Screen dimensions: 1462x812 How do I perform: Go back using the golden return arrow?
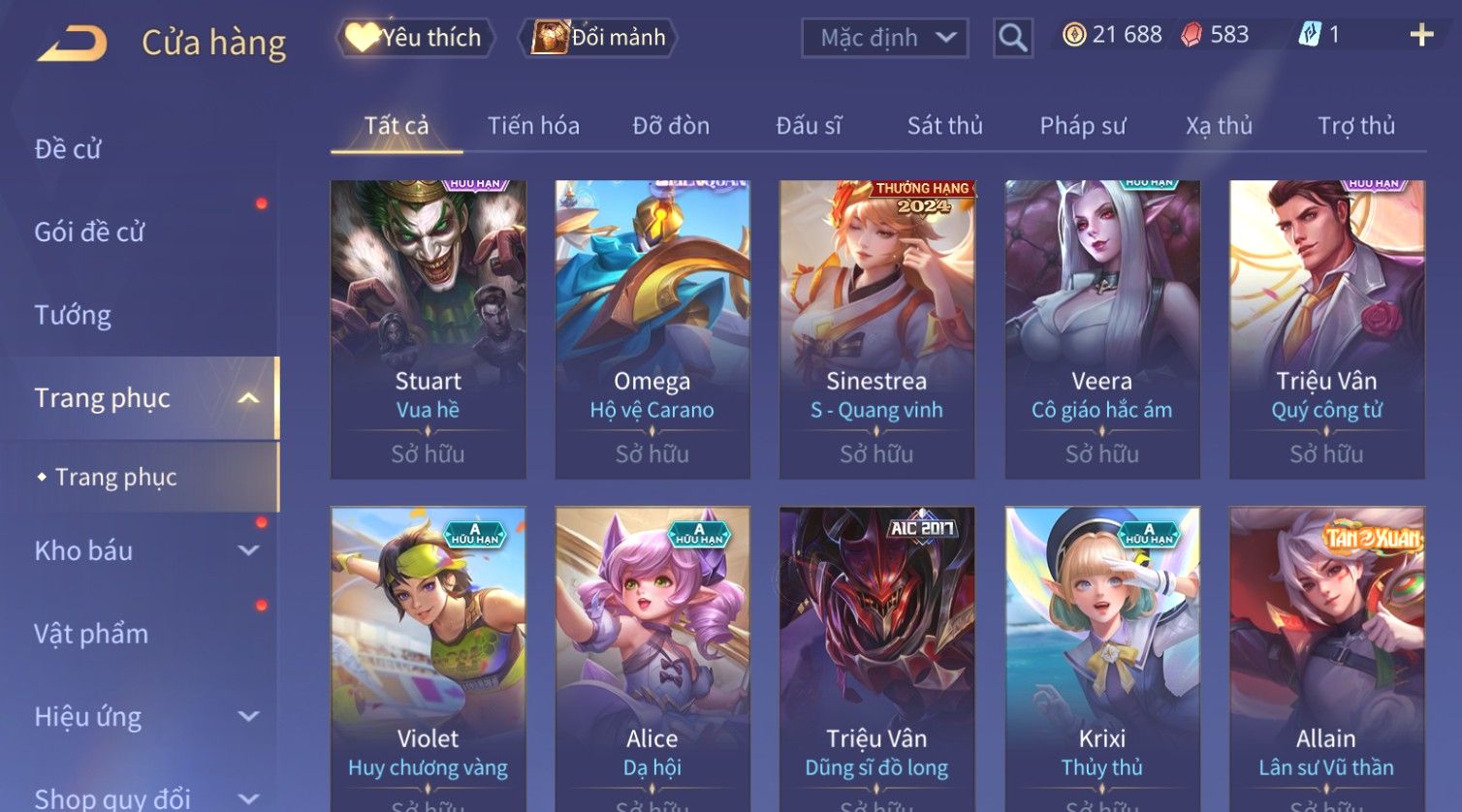72,44
